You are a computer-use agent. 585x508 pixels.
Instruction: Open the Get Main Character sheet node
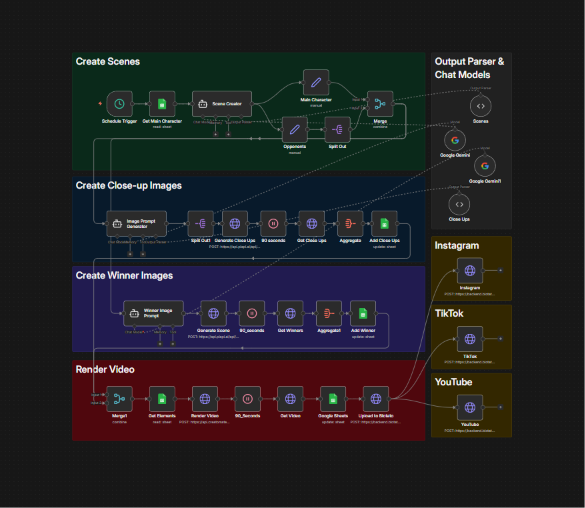click(162, 104)
